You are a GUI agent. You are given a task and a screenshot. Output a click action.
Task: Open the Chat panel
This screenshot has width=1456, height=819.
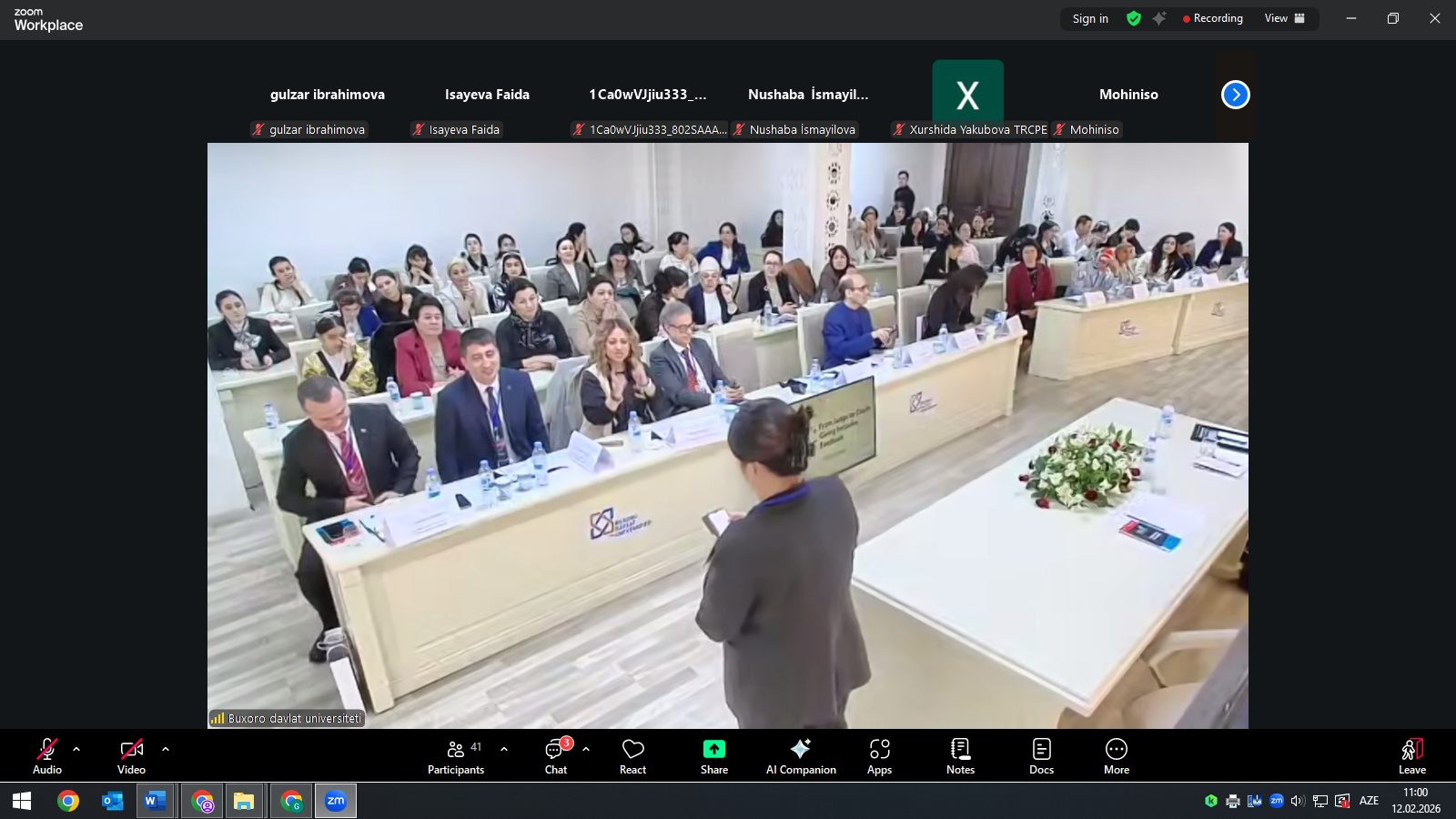click(x=555, y=755)
